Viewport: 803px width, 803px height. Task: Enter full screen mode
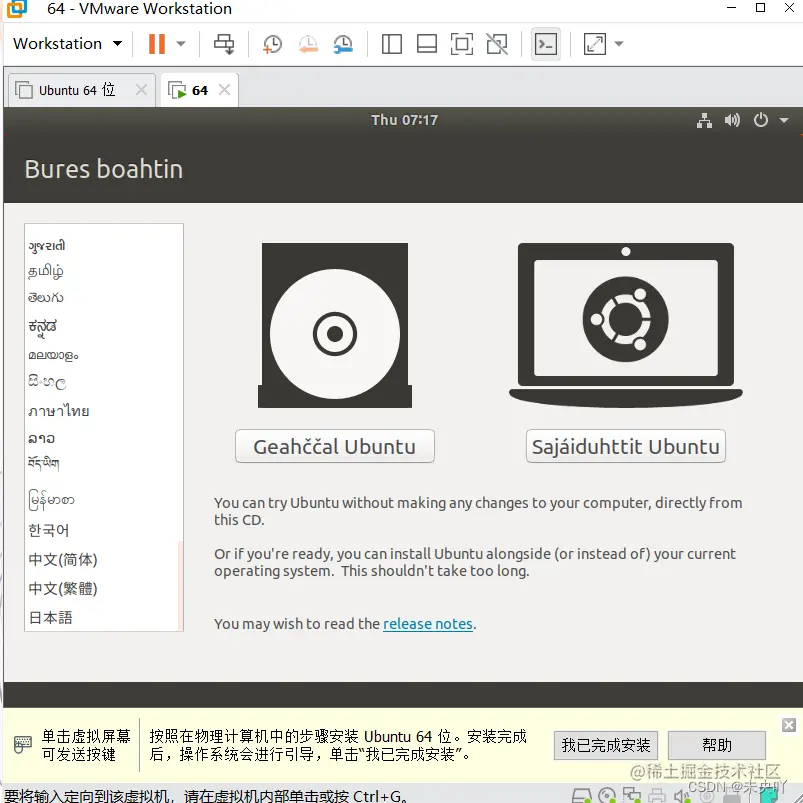click(x=461, y=44)
